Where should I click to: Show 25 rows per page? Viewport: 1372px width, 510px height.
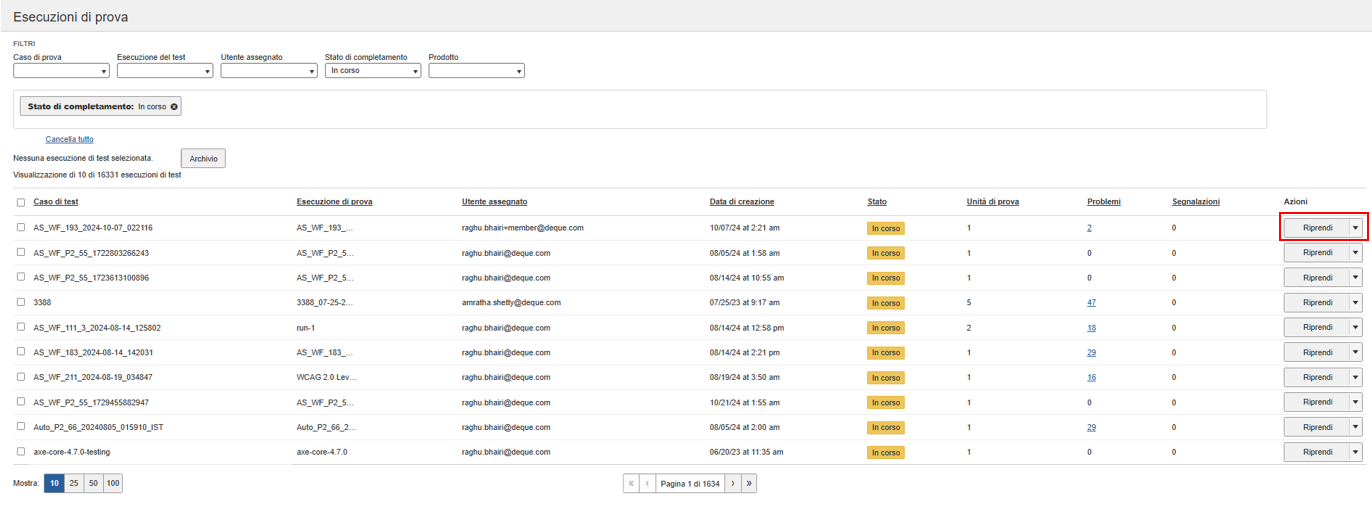[74, 483]
